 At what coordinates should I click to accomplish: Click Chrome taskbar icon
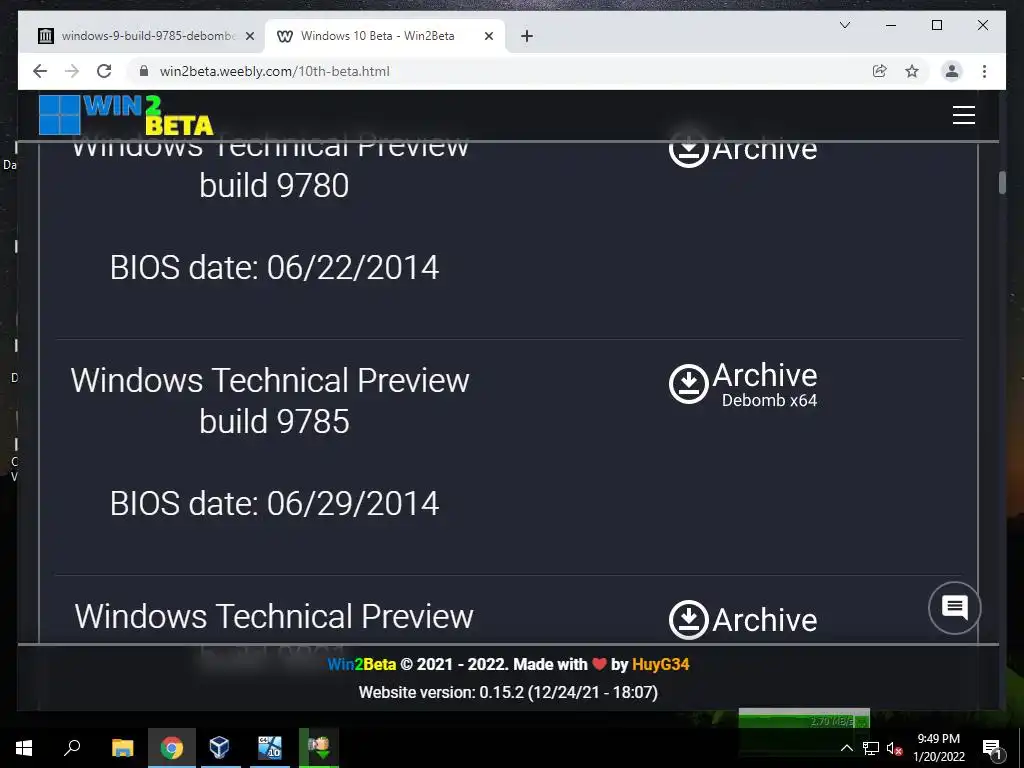click(172, 748)
